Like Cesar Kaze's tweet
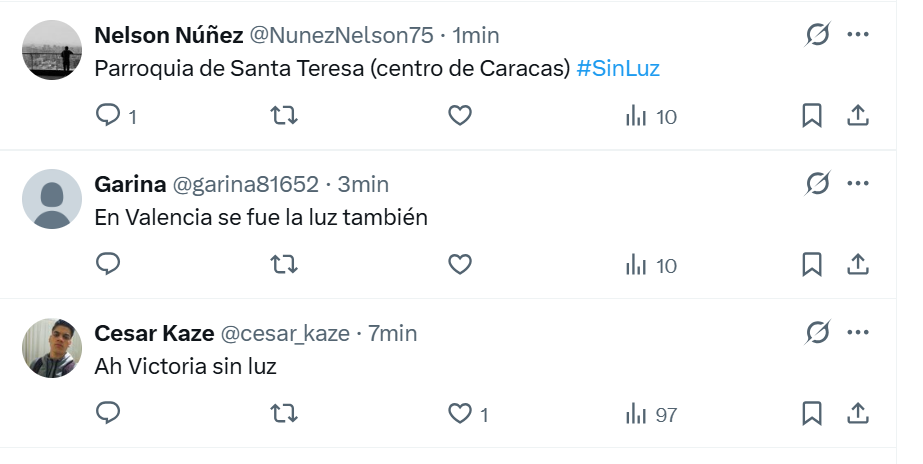The image size is (923, 464). pyautogui.click(x=459, y=413)
